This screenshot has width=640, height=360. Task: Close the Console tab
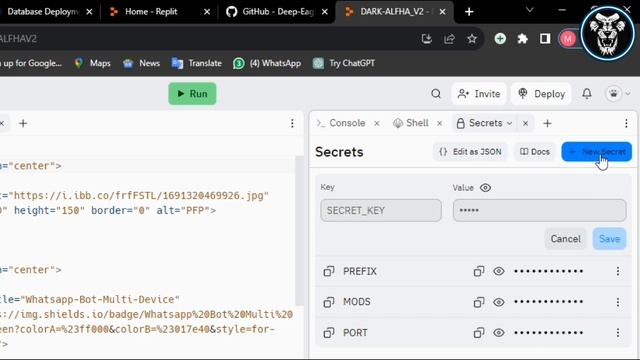[377, 123]
